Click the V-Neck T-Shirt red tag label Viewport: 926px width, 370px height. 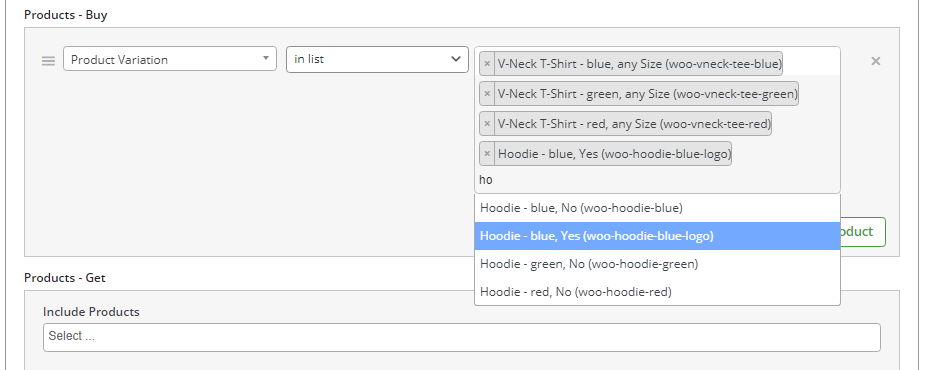click(634, 124)
